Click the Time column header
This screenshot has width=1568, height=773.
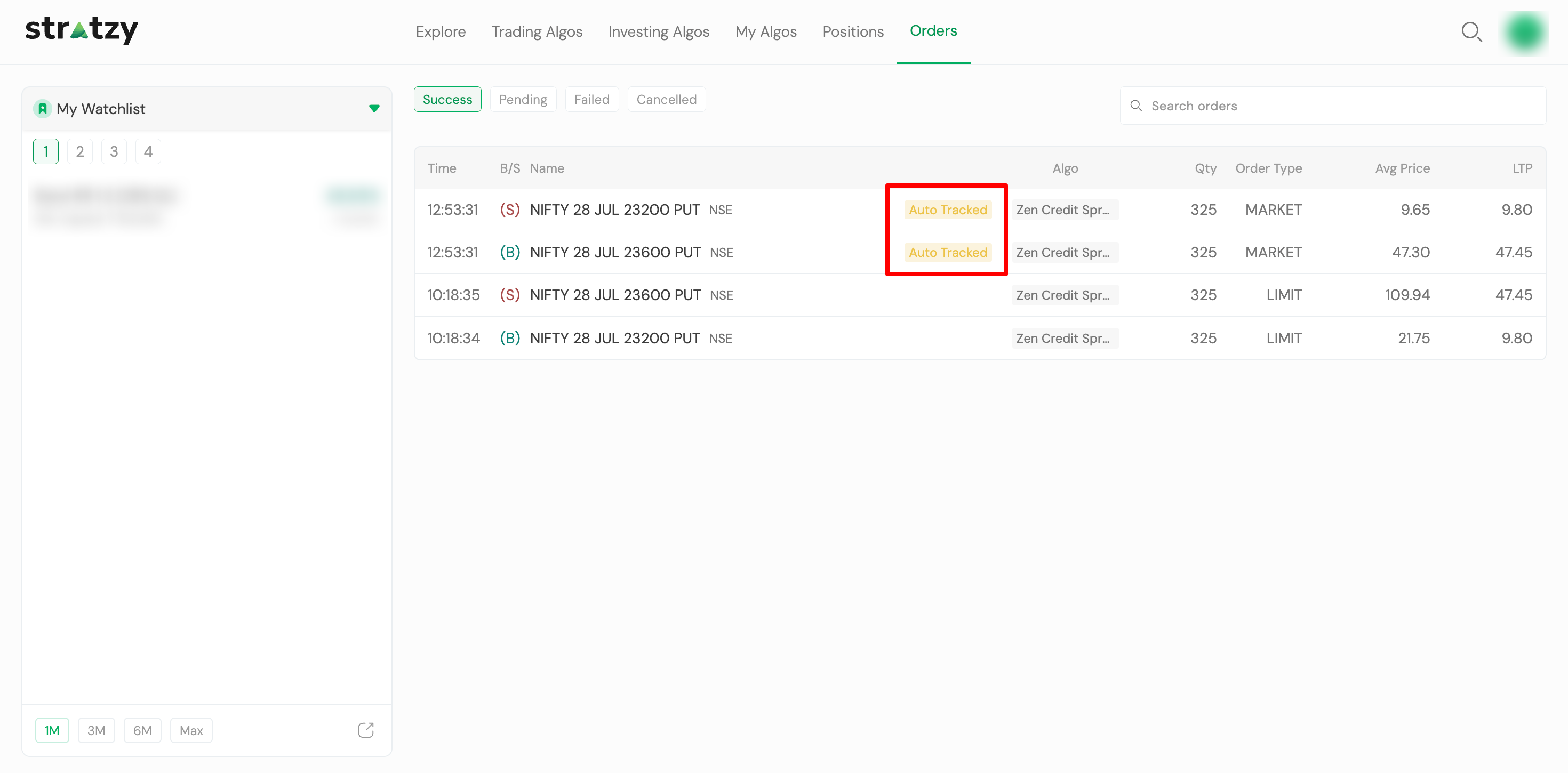coord(442,168)
